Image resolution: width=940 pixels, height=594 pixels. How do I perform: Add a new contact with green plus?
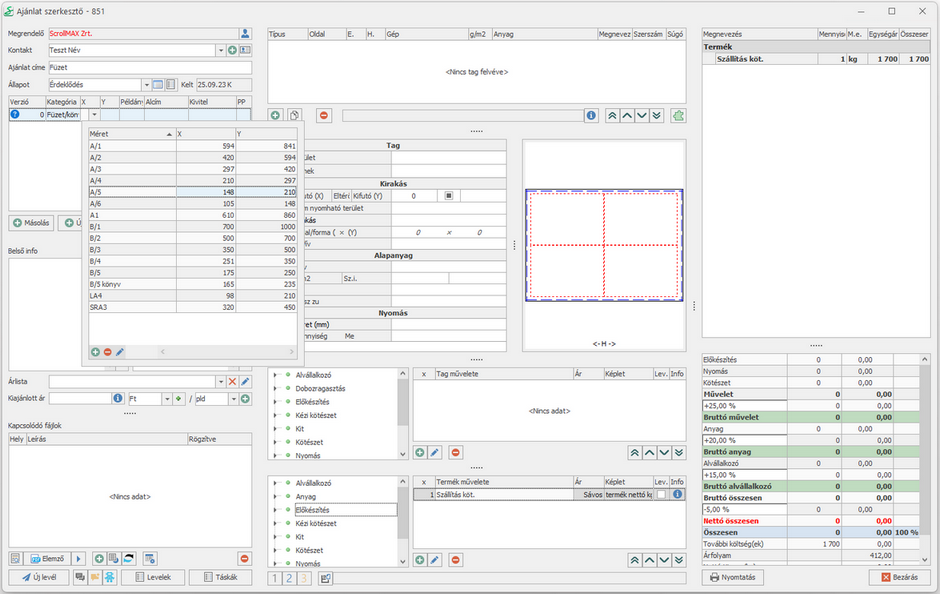(232, 50)
